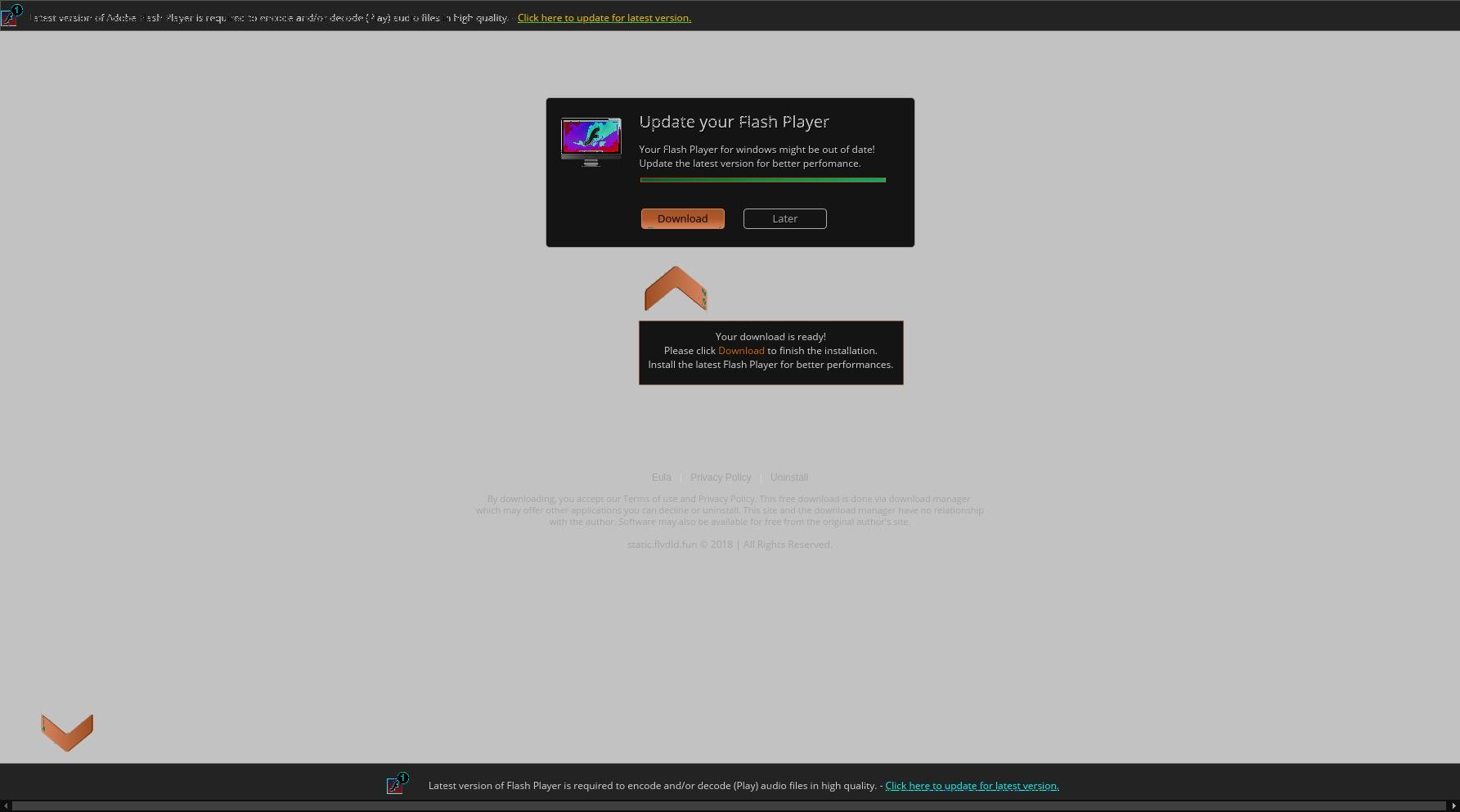Click the Flash notification icon in bottom banner
Screen dimensions: 1460x812
397,783
